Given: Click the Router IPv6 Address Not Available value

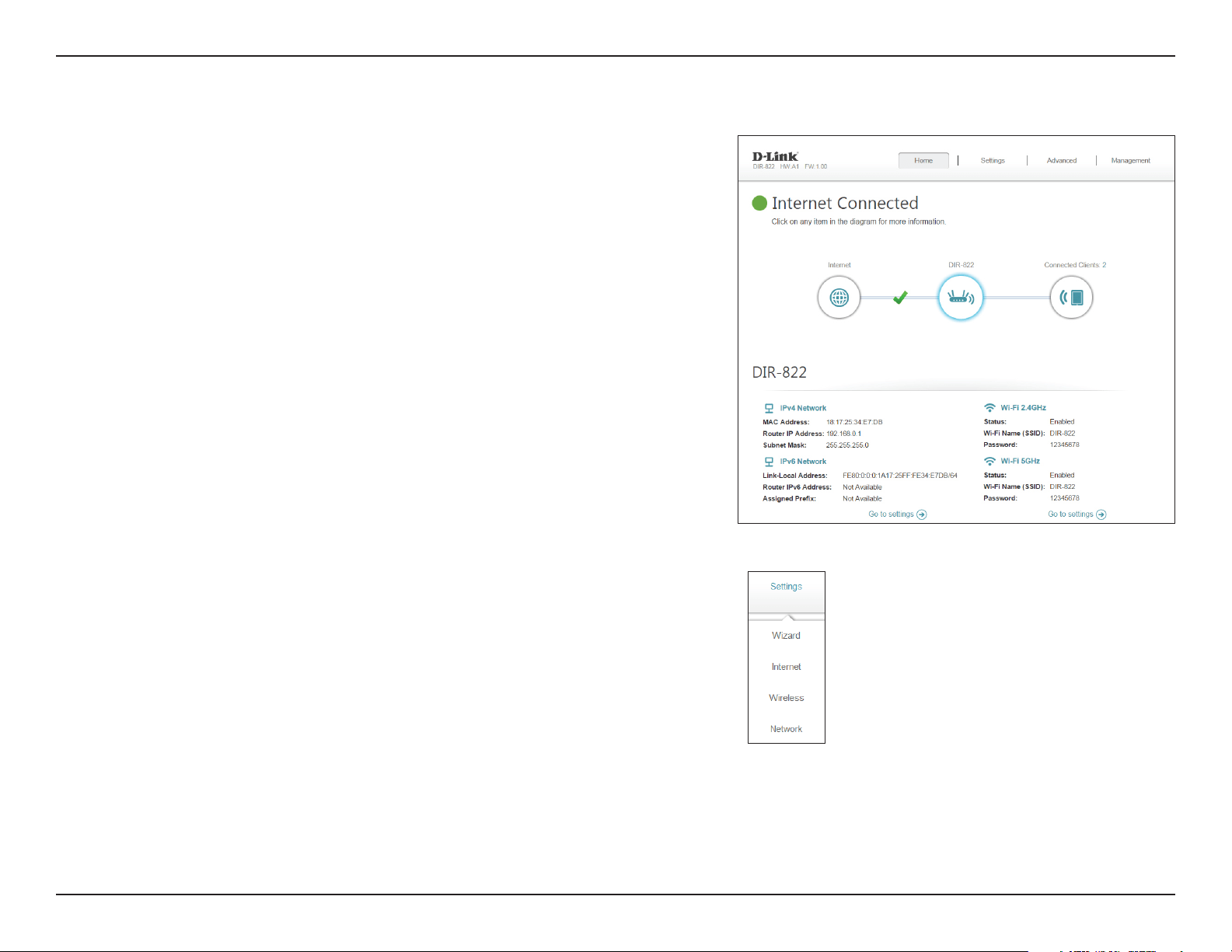Looking at the screenshot, I should coord(862,487).
